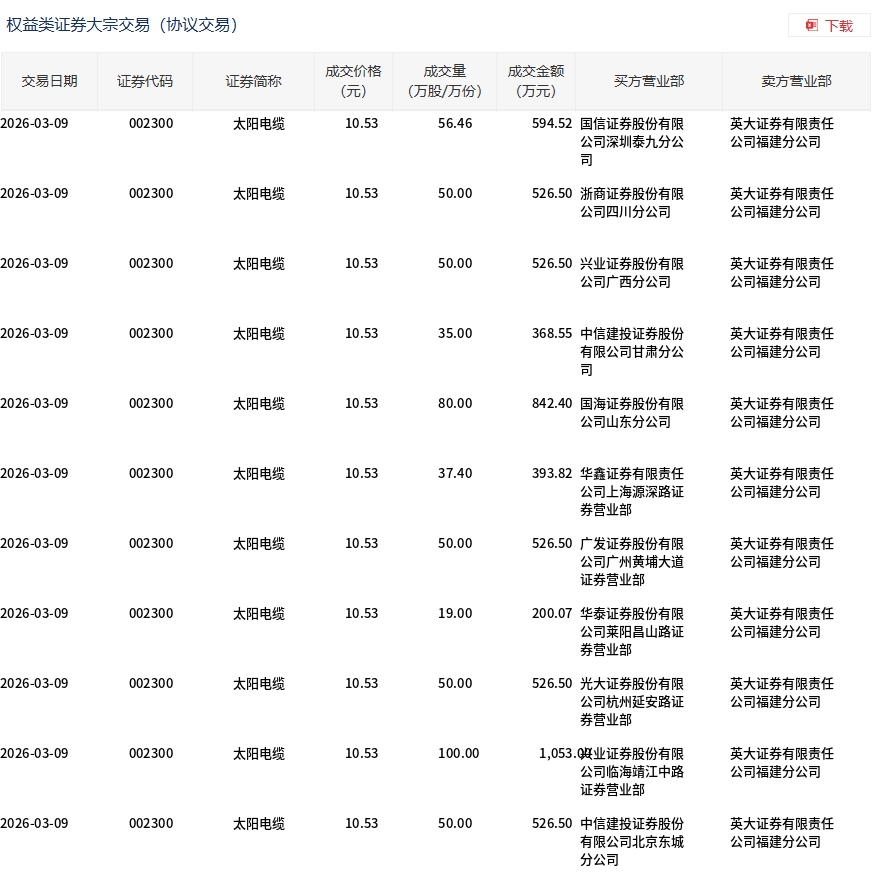
Task: Click price 10.53 in the 200.07 amount row
Action: [361, 614]
